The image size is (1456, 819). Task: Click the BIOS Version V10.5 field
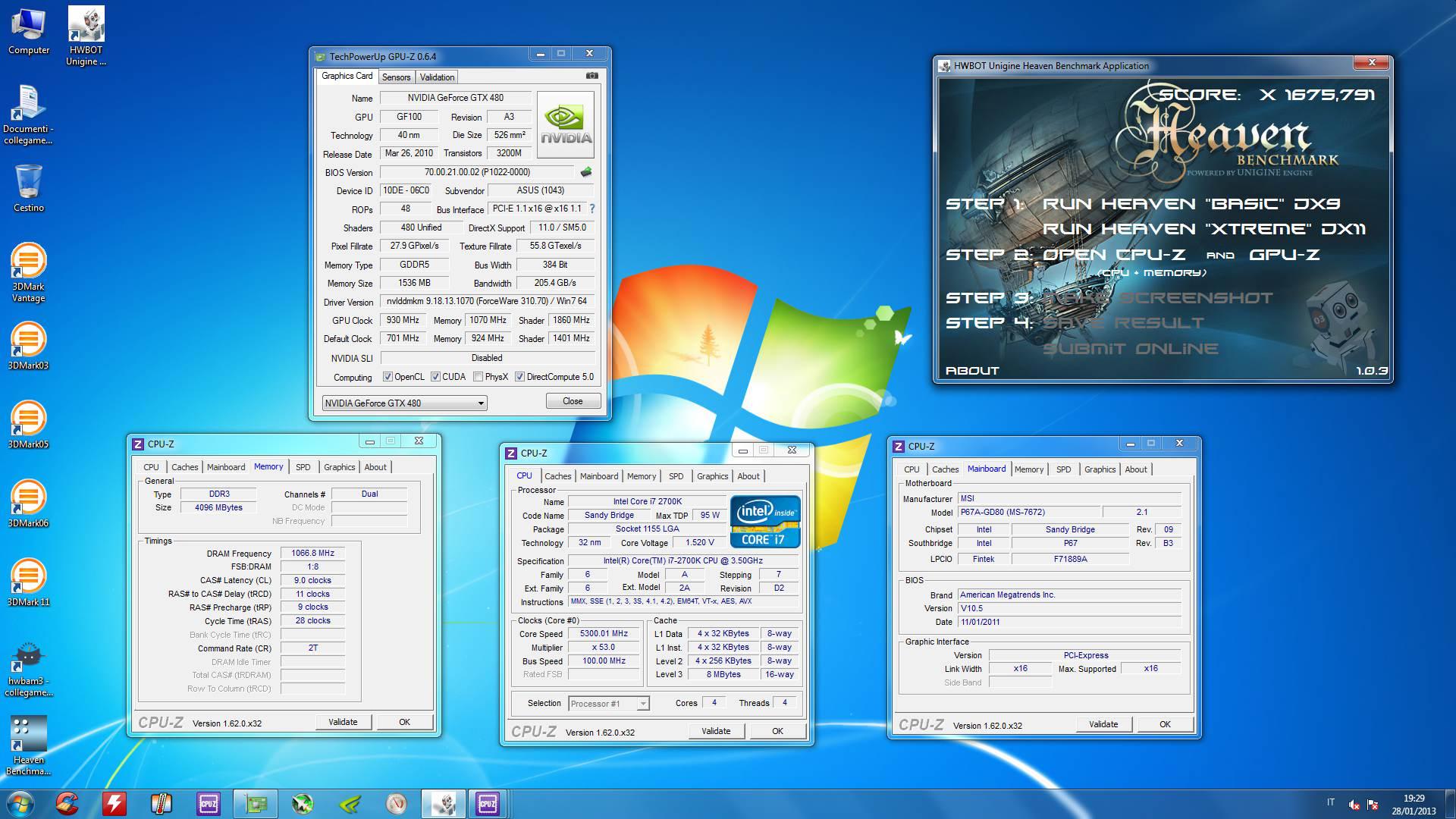[1069, 608]
